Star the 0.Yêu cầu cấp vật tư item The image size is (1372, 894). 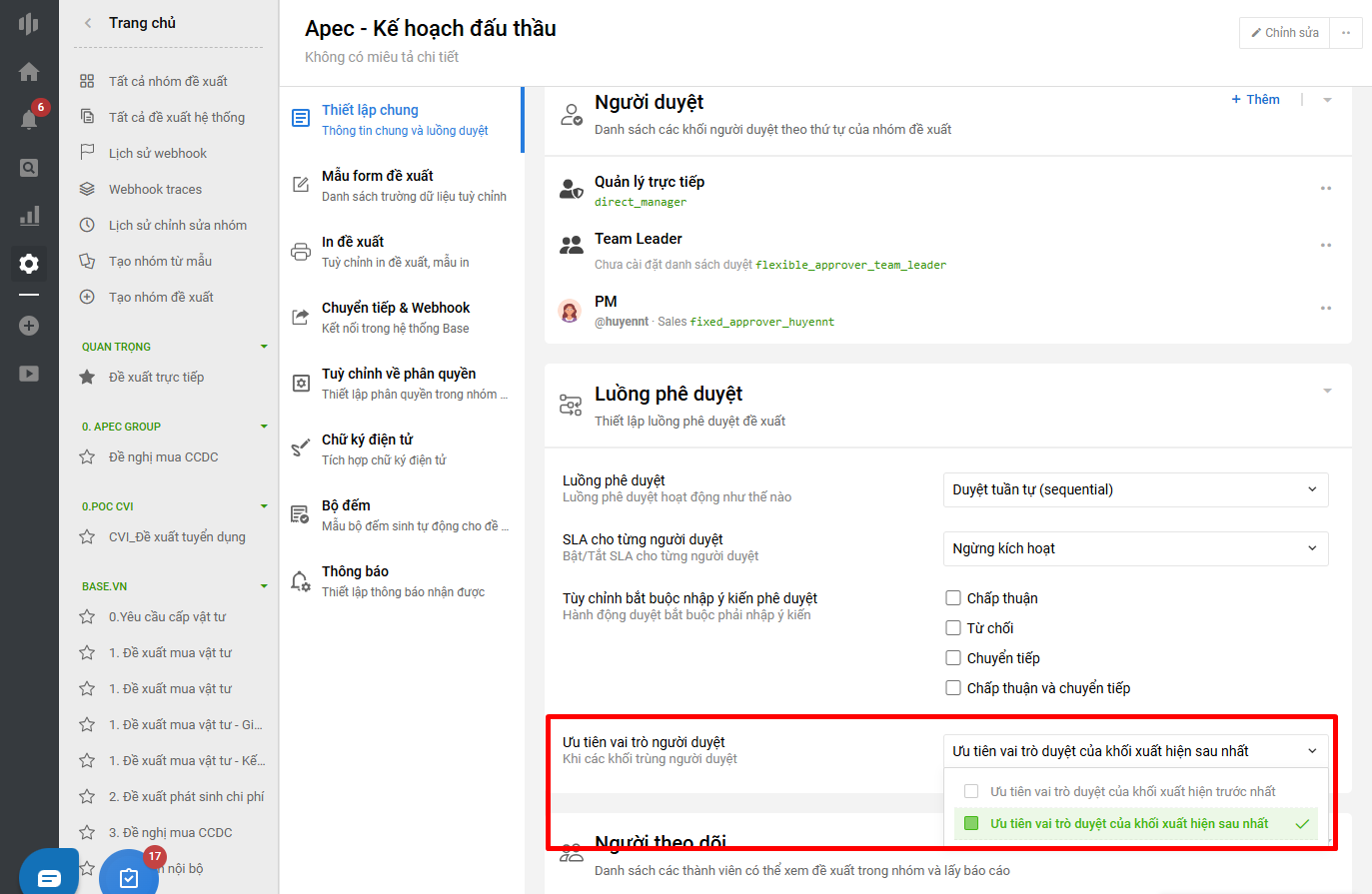coord(87,616)
